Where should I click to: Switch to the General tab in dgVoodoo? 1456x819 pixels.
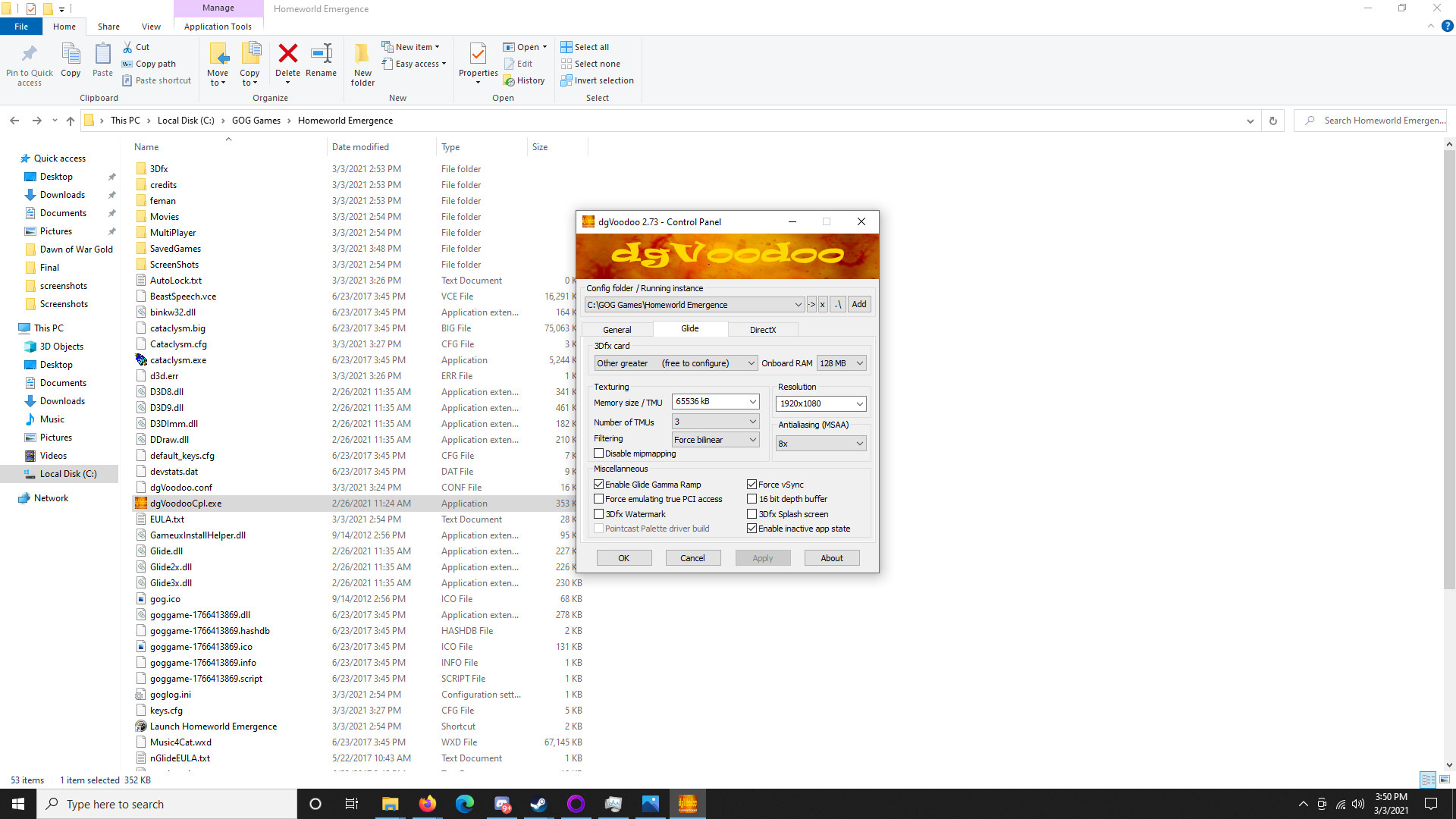point(617,330)
